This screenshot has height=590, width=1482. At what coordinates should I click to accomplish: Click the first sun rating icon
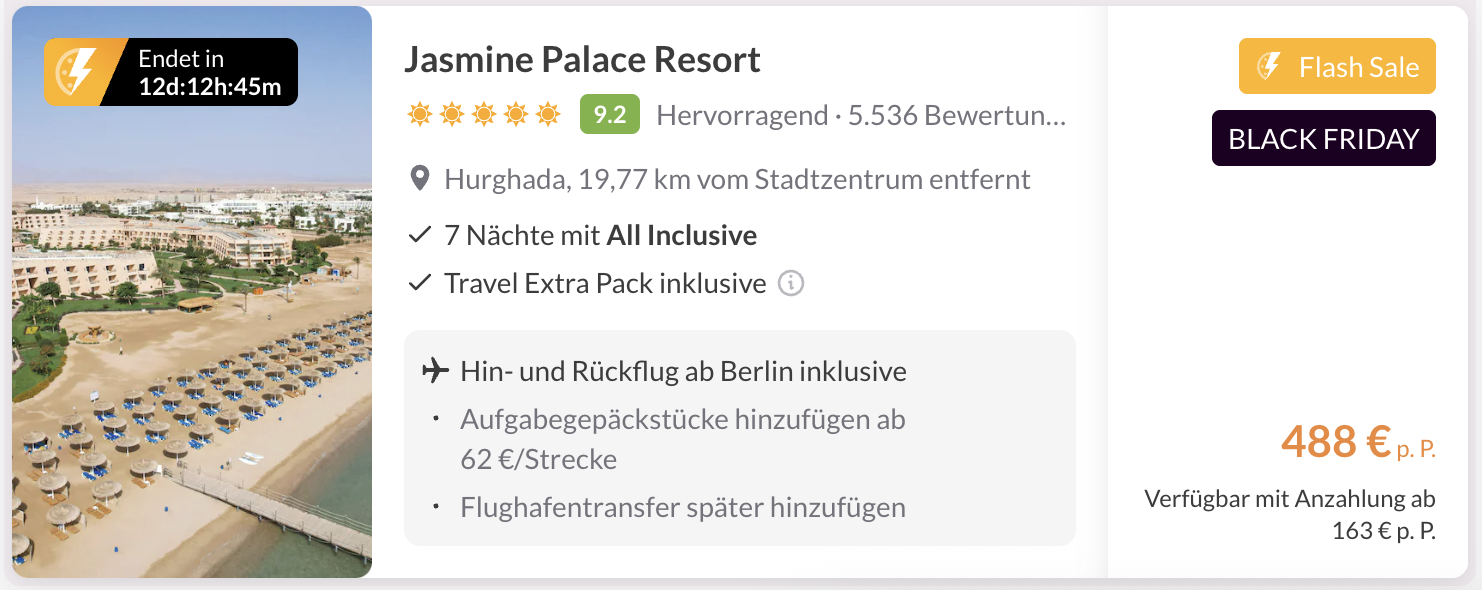(420, 115)
